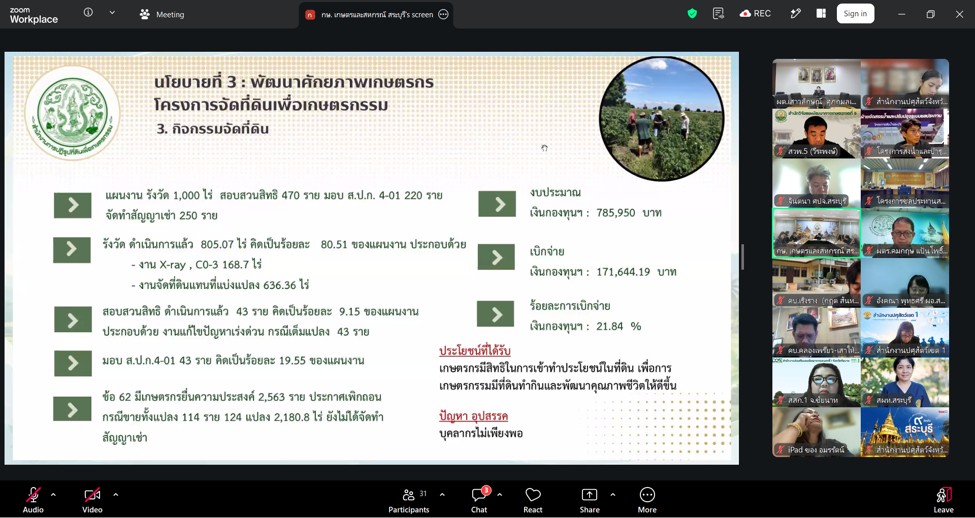Click slide title นโยบายที่ 3

[x=293, y=83]
